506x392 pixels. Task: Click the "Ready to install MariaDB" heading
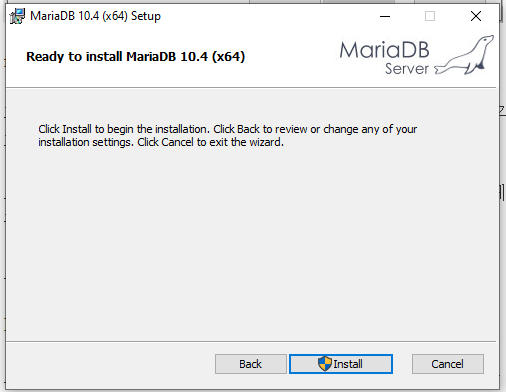[136, 56]
